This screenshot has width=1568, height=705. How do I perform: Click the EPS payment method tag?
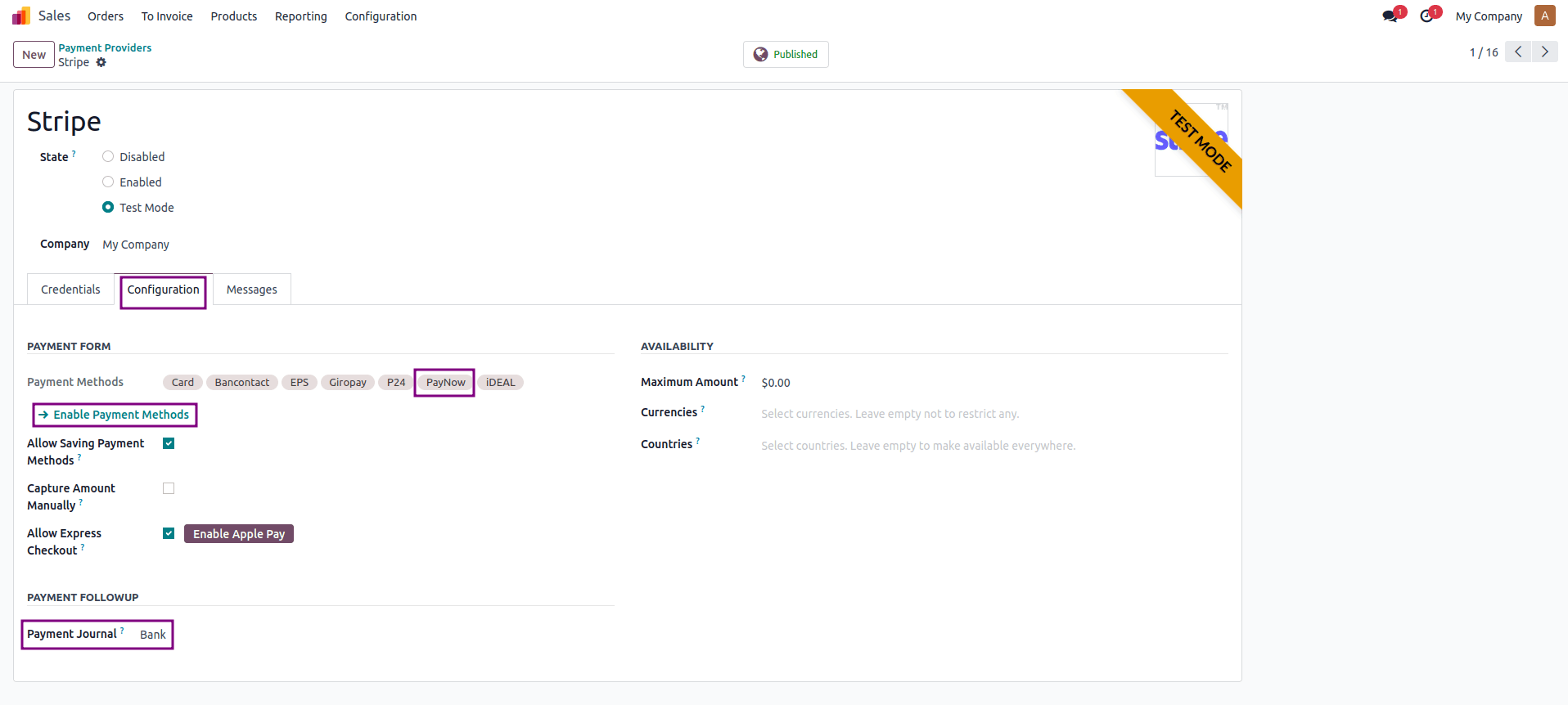[x=300, y=382]
